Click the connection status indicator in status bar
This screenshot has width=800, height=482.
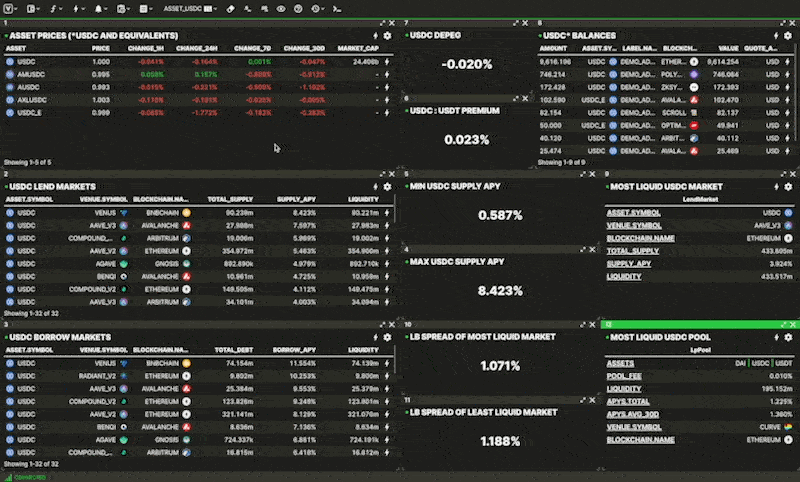[26, 477]
